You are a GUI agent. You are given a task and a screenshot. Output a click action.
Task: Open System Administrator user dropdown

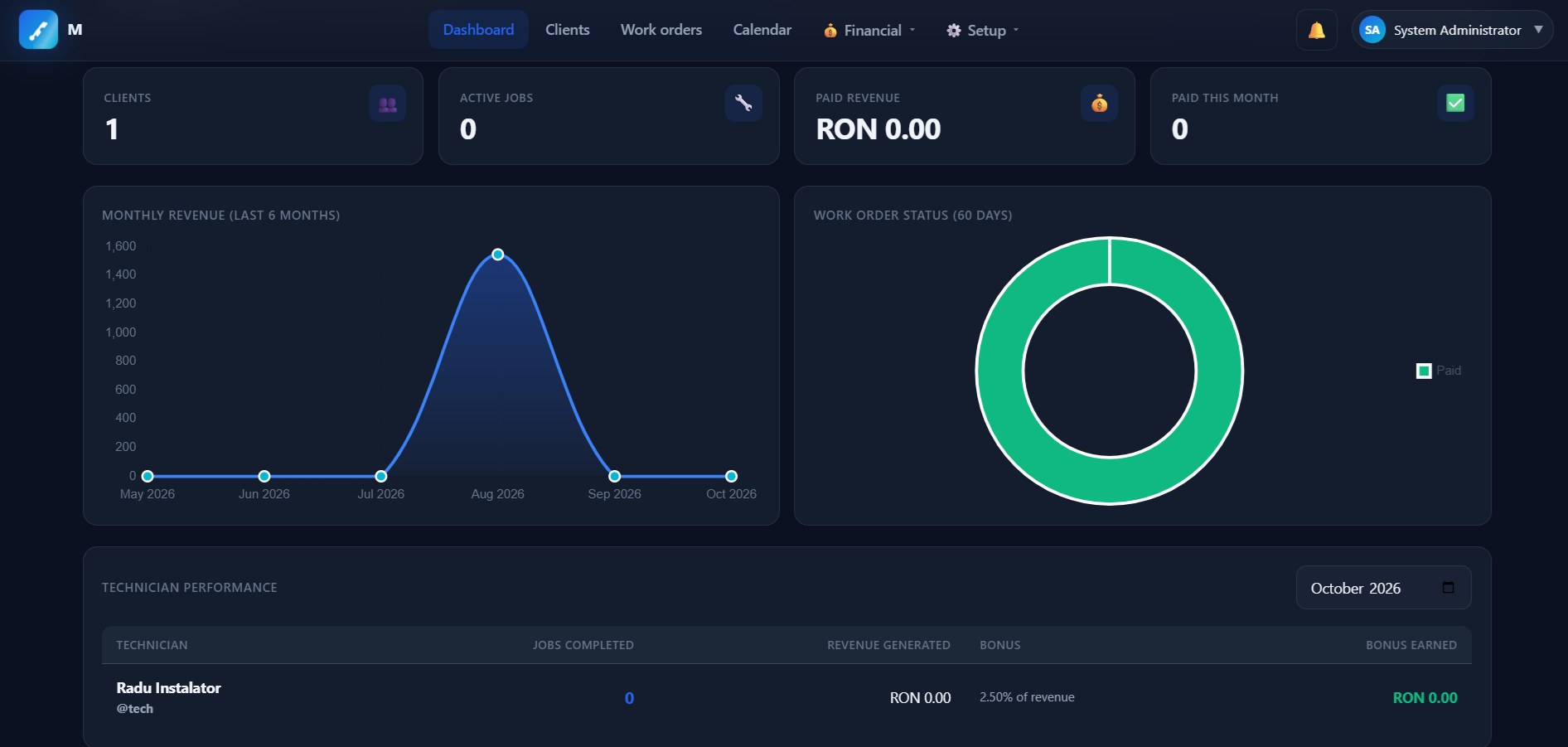(1453, 30)
